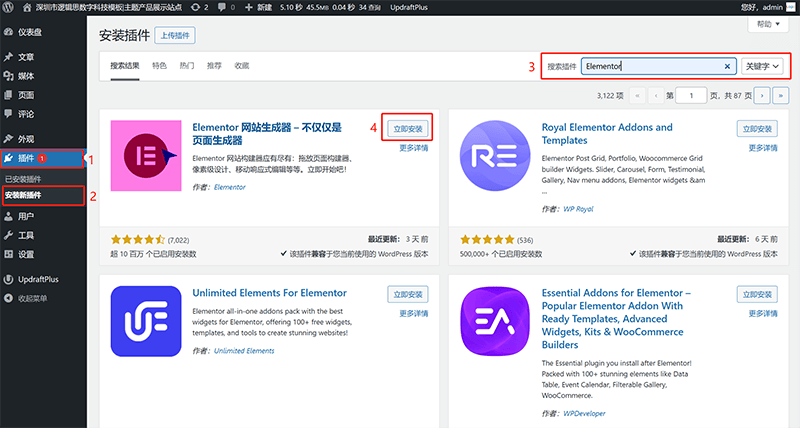The image size is (800, 428).
Task: Click the Essential Addons logo thumbnail
Action: click(x=495, y=321)
